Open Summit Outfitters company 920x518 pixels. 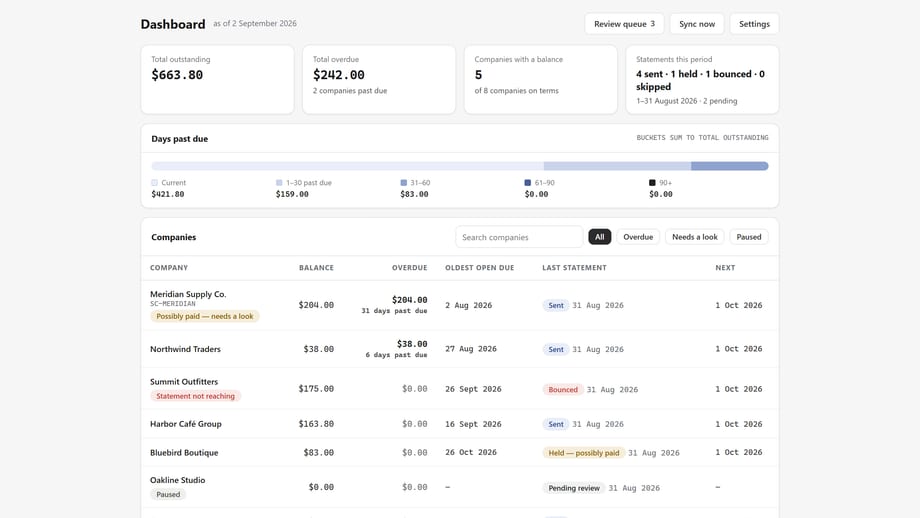[x=184, y=381]
